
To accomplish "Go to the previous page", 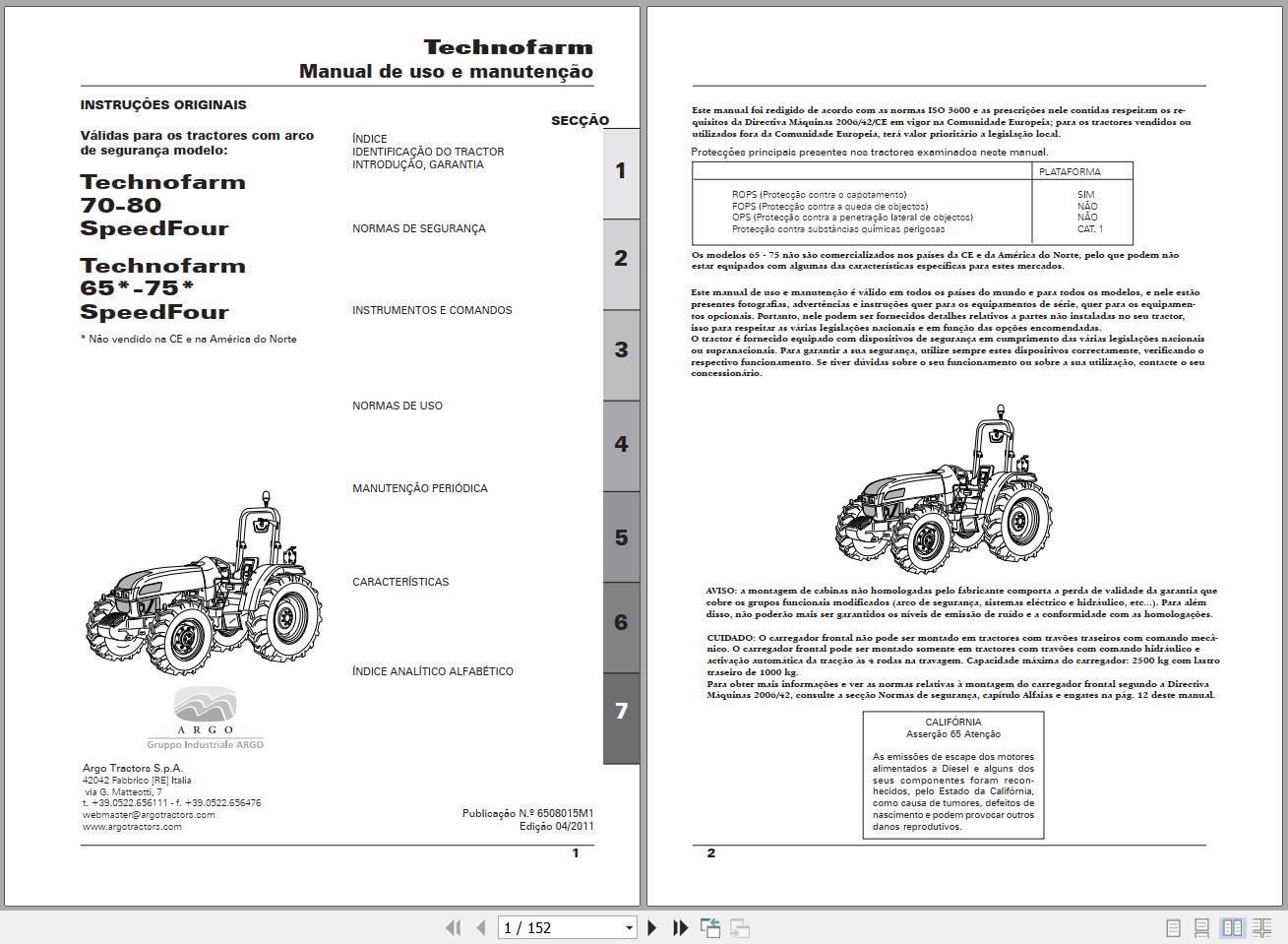I will click(481, 927).
